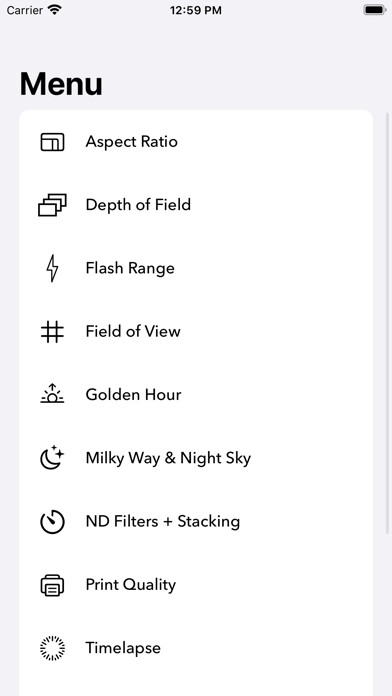This screenshot has width=392, height=696.
Task: Tap the battery indicator in status bar
Action: [x=375, y=10]
